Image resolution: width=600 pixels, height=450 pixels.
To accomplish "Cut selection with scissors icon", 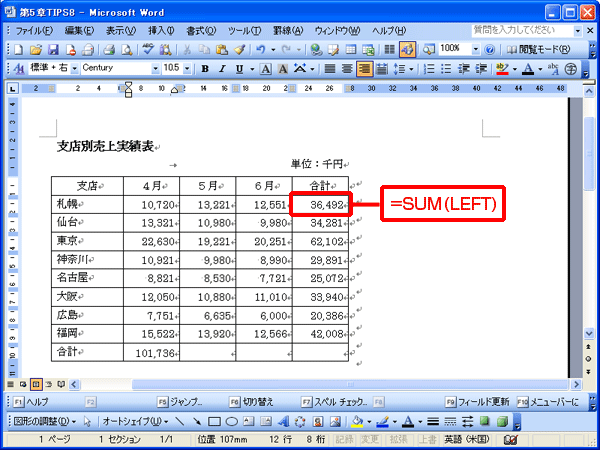I will 187,49.
